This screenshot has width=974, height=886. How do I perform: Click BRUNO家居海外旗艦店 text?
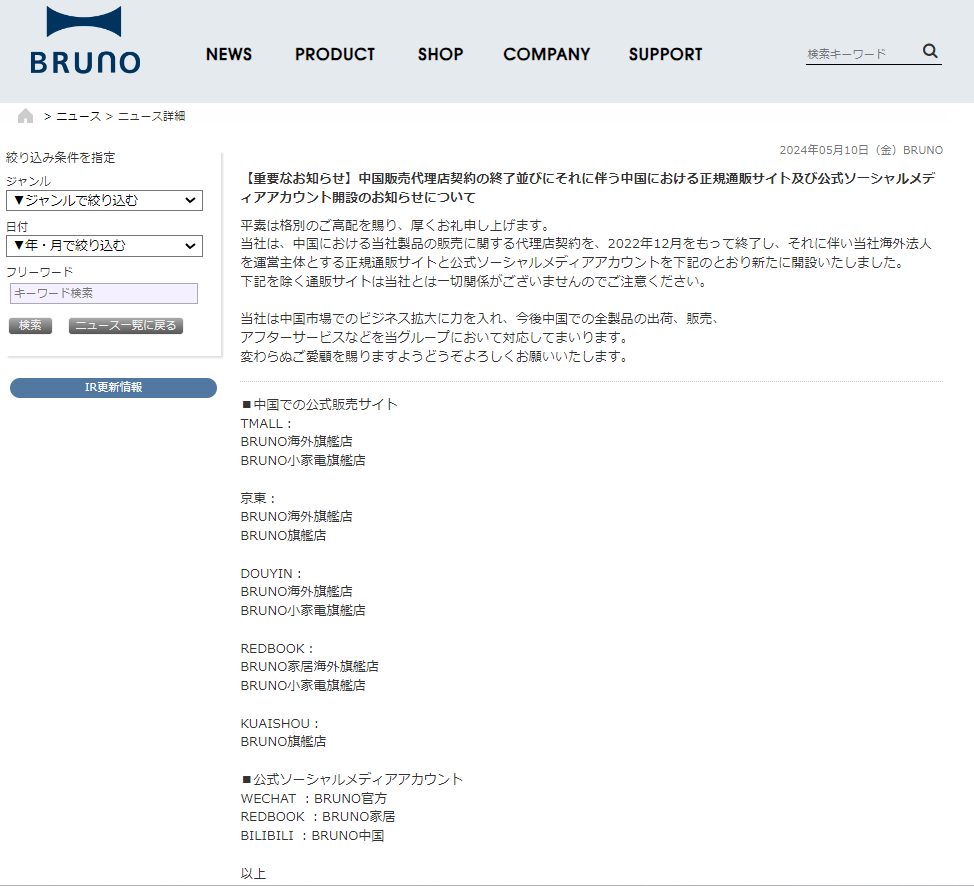click(309, 667)
